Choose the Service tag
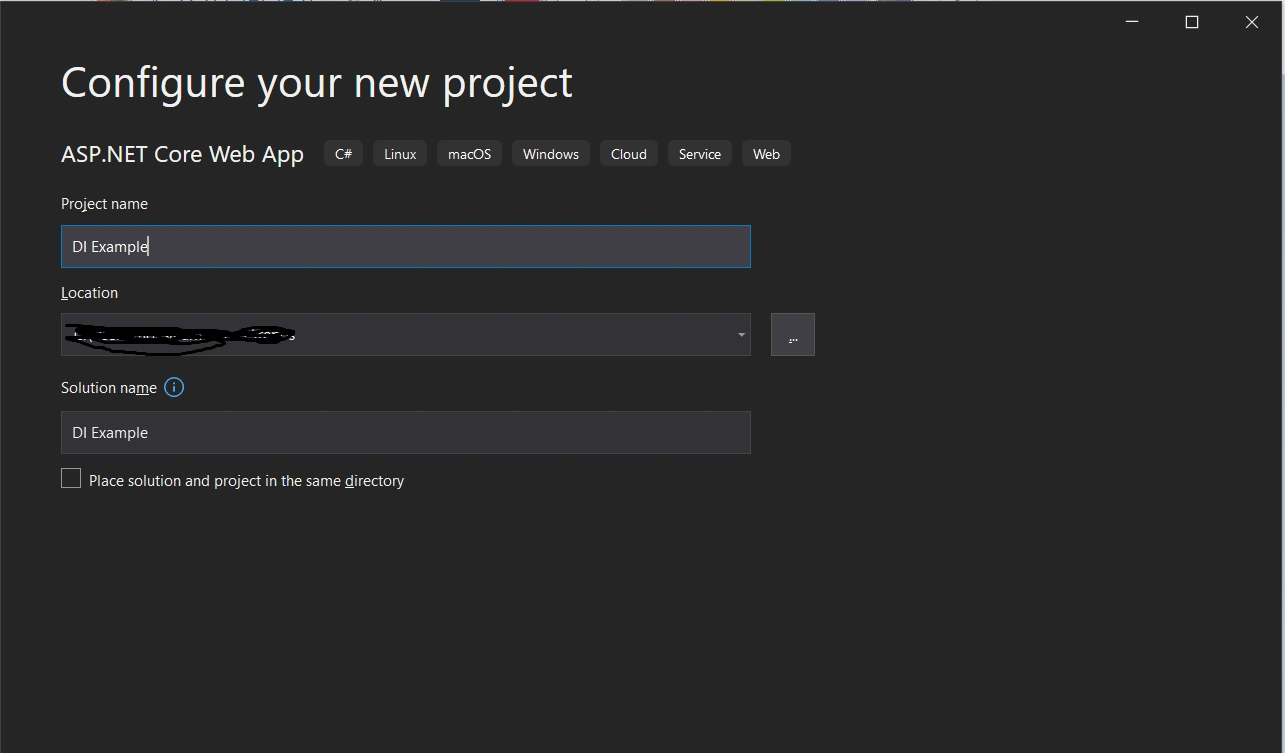This screenshot has height=753, width=1285. click(x=700, y=154)
